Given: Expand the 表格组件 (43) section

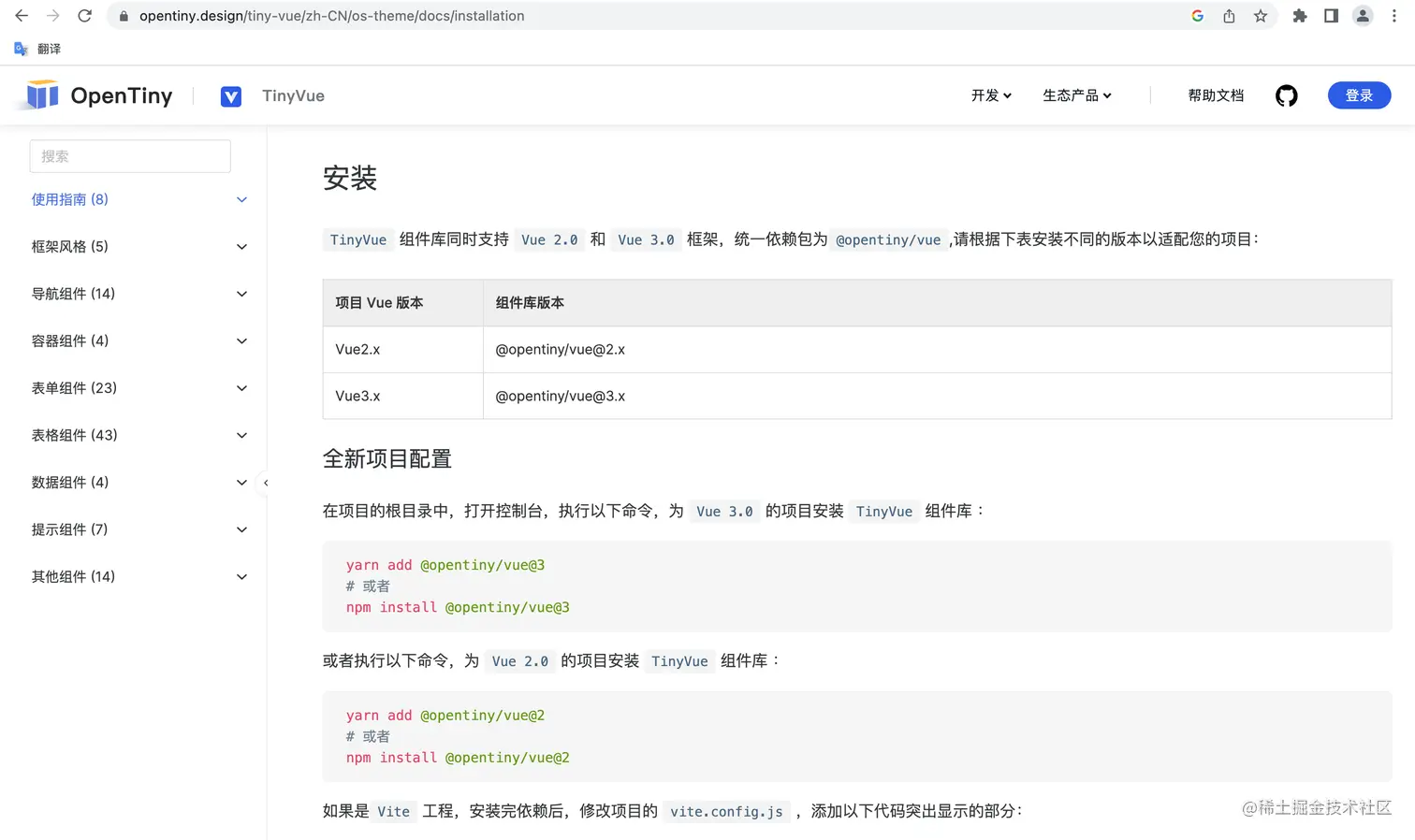Looking at the screenshot, I should coord(139,435).
